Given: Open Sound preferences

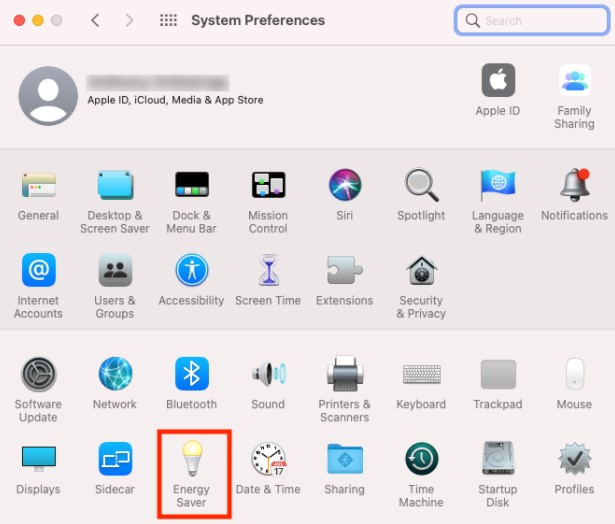Looking at the screenshot, I should tap(268, 374).
